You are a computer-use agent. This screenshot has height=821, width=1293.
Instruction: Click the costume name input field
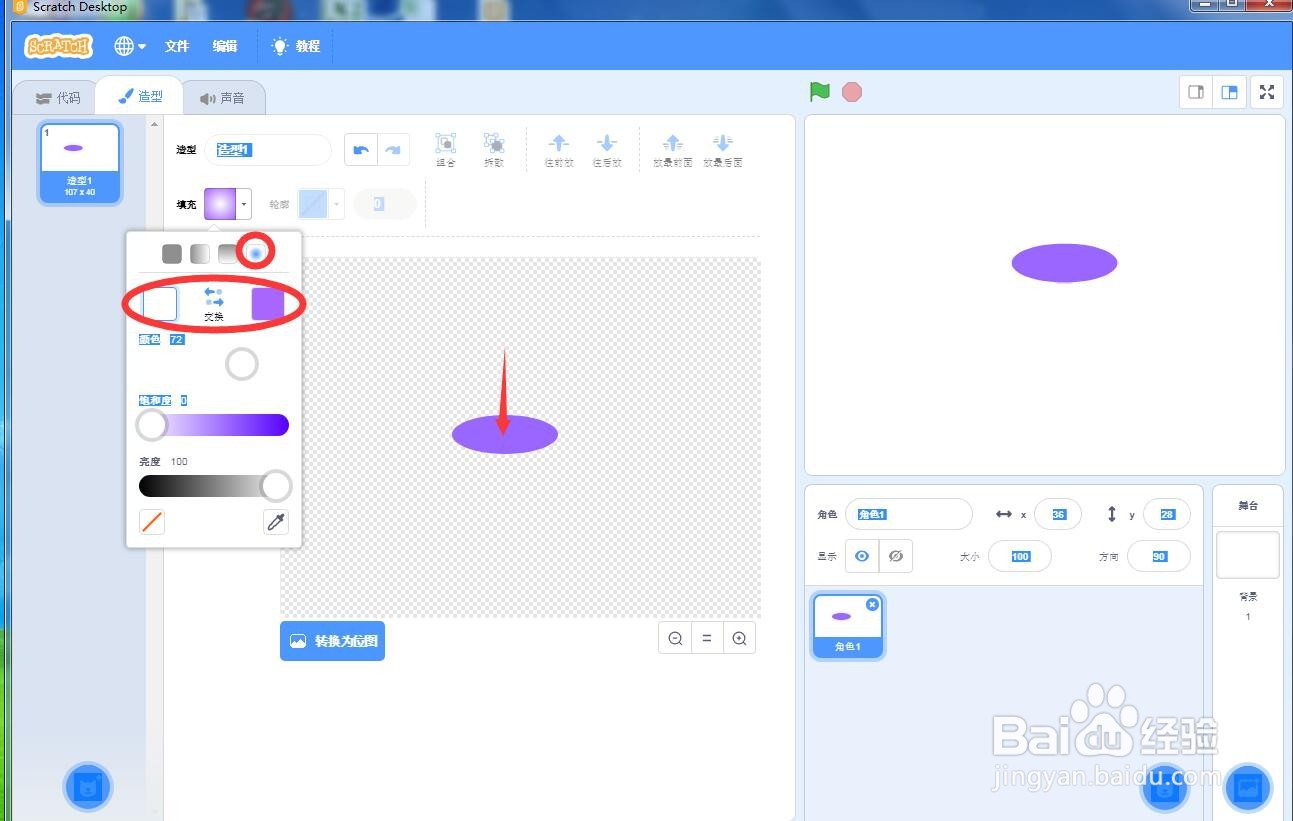[268, 150]
